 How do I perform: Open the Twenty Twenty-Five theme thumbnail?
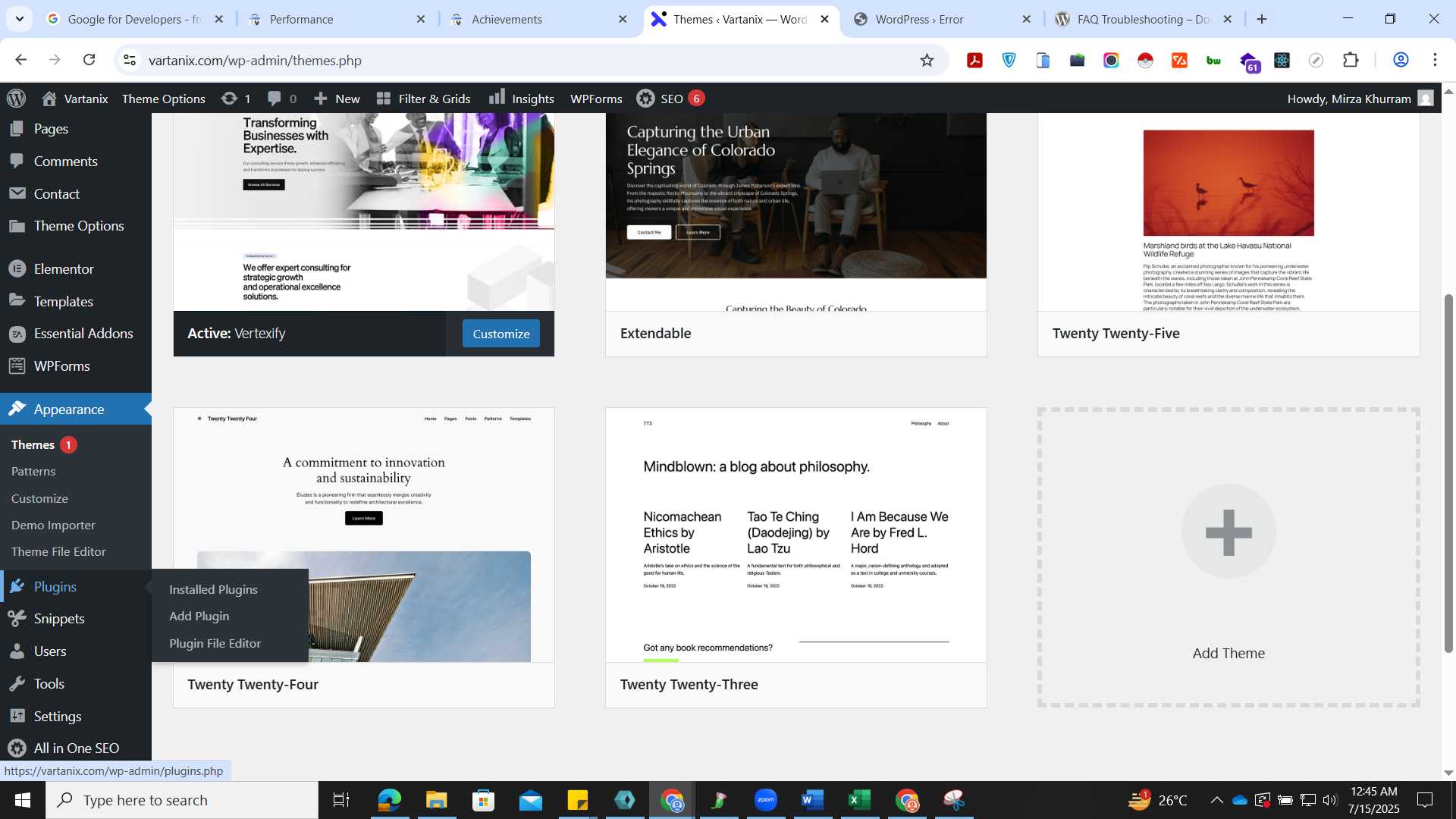[x=1228, y=212]
